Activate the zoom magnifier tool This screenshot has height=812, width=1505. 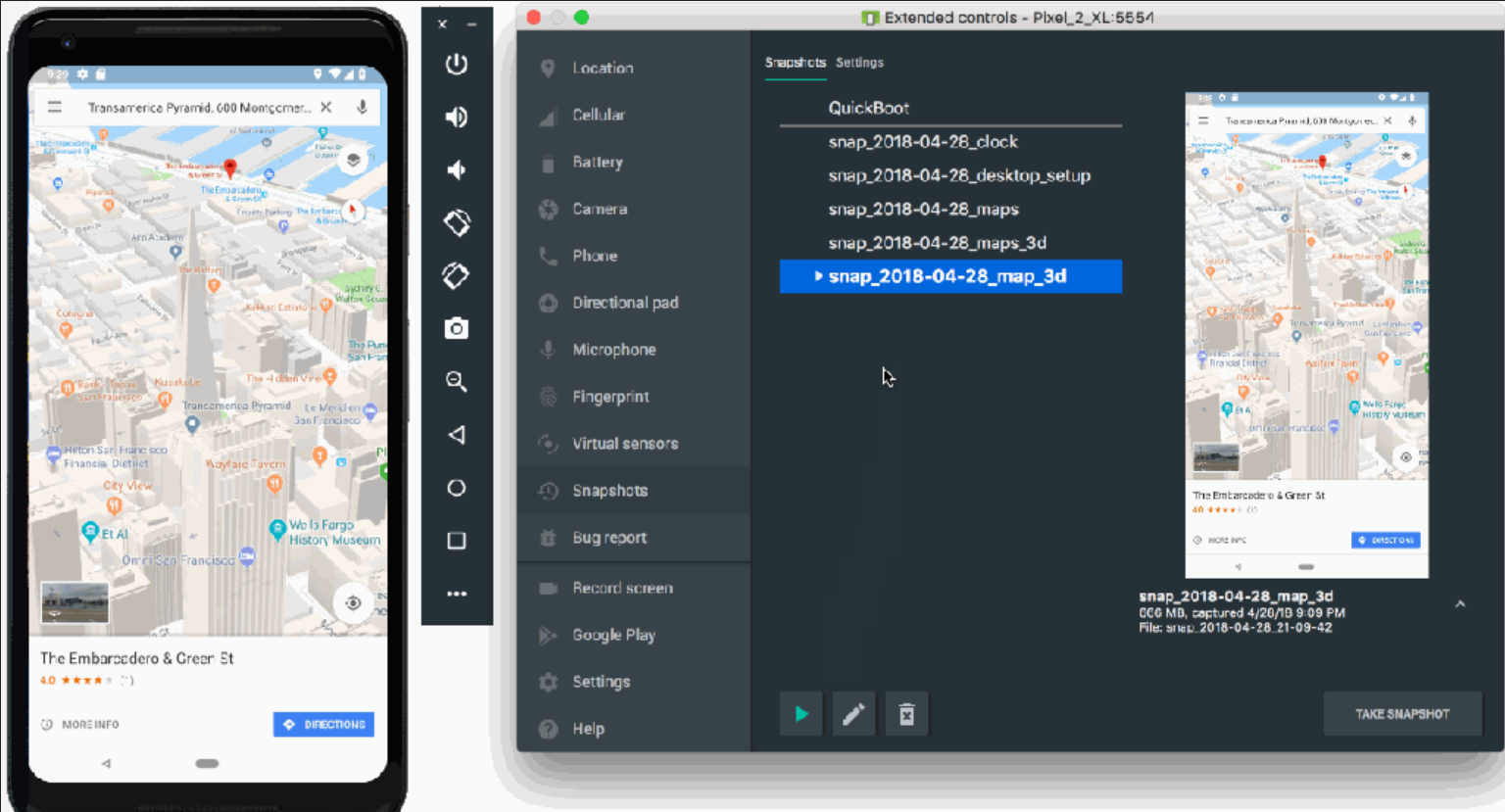457,381
